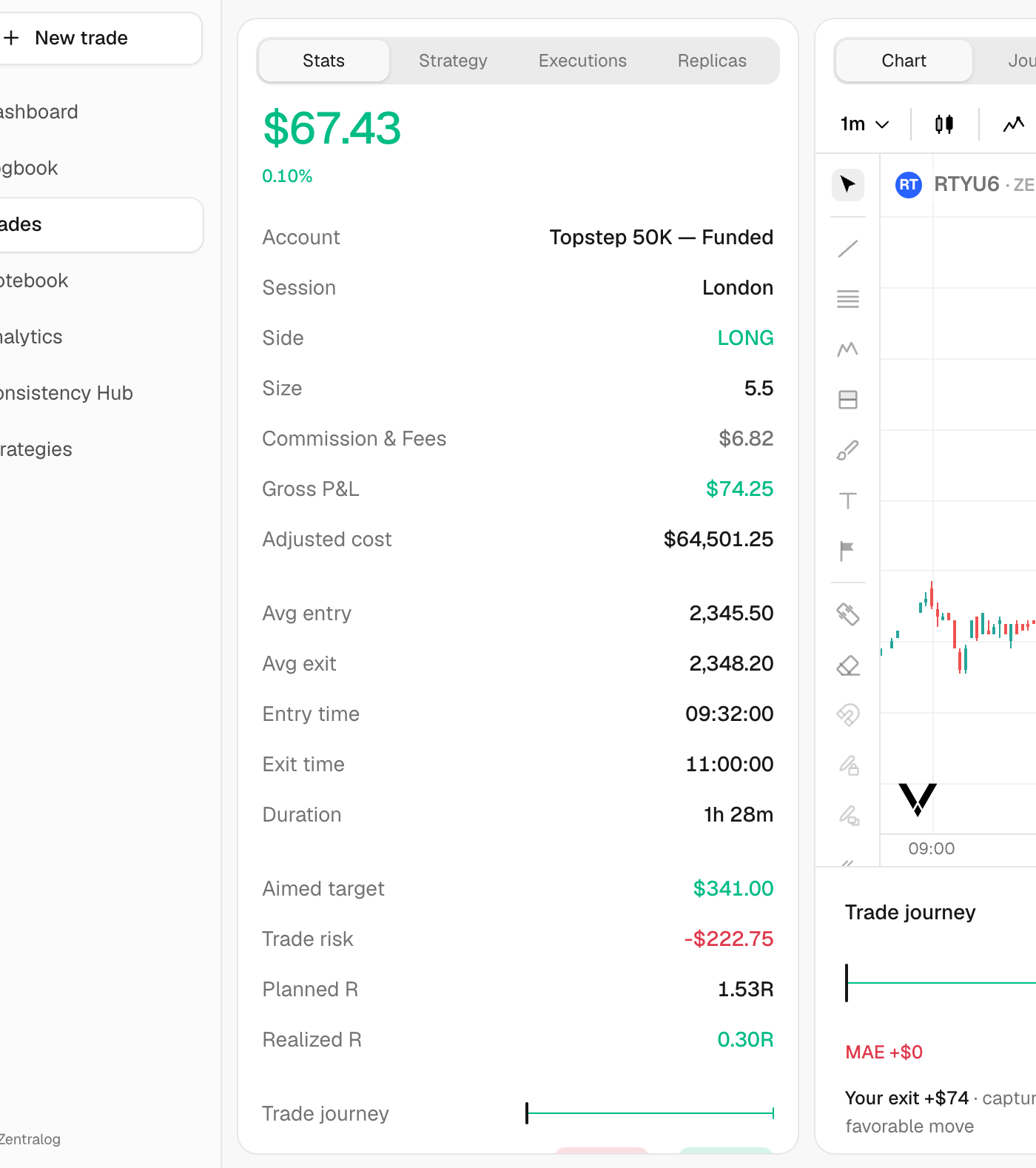Click the 09:00 time axis label

pos(932,849)
